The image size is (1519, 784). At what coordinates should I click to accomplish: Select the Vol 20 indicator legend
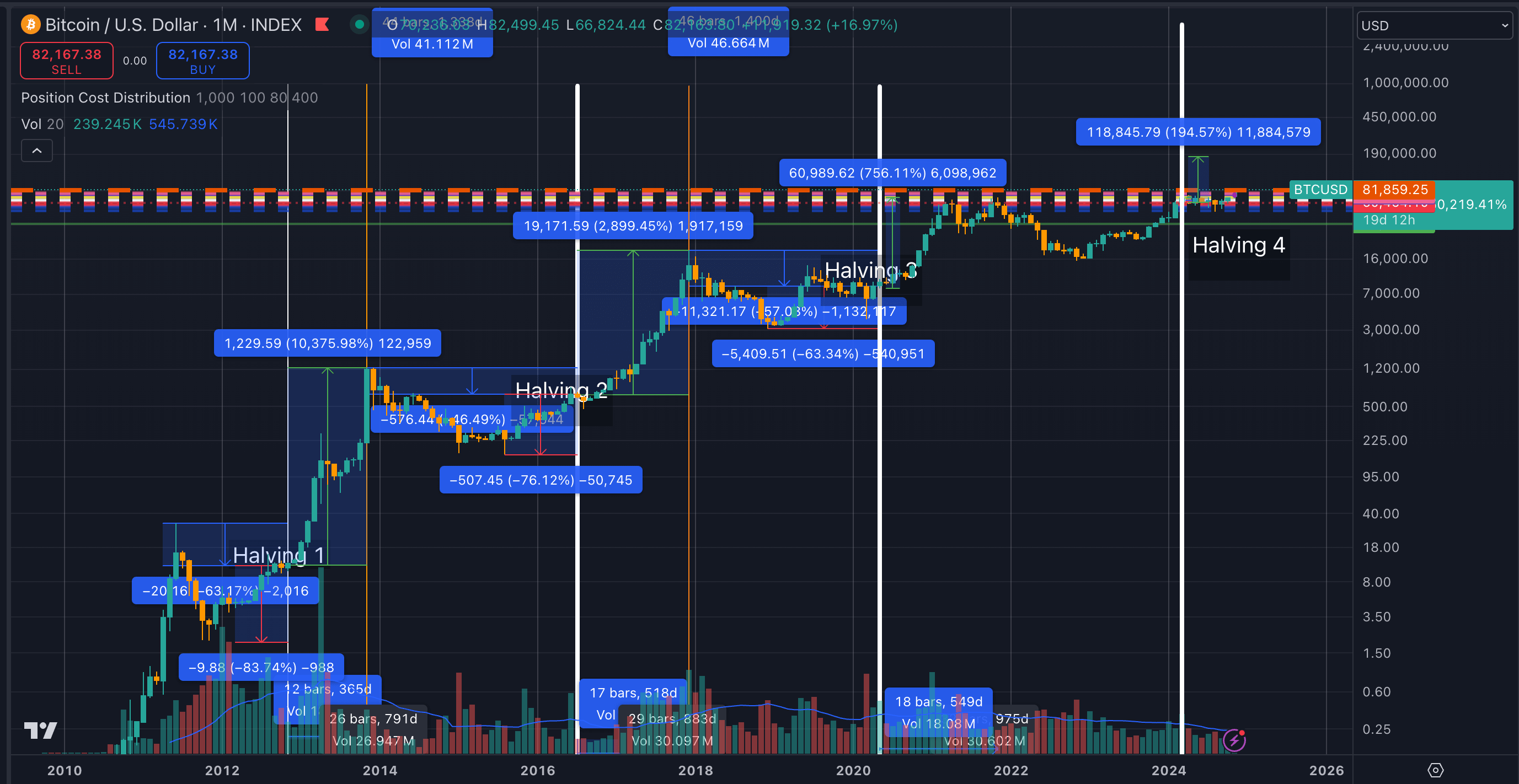click(42, 124)
